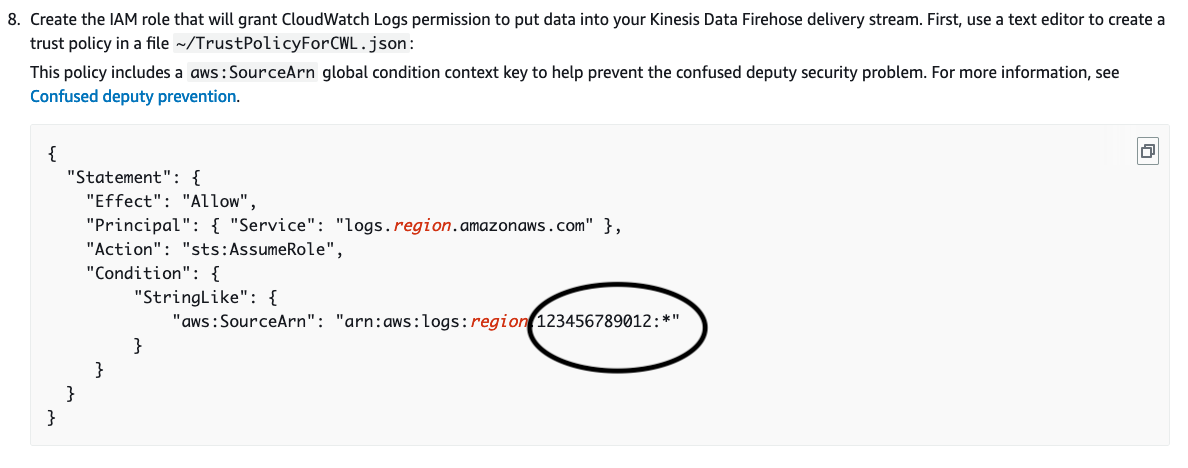Screen dimensions: 1188x468
Task: Click the amazonaws.com text in the code
Action: coord(528,225)
